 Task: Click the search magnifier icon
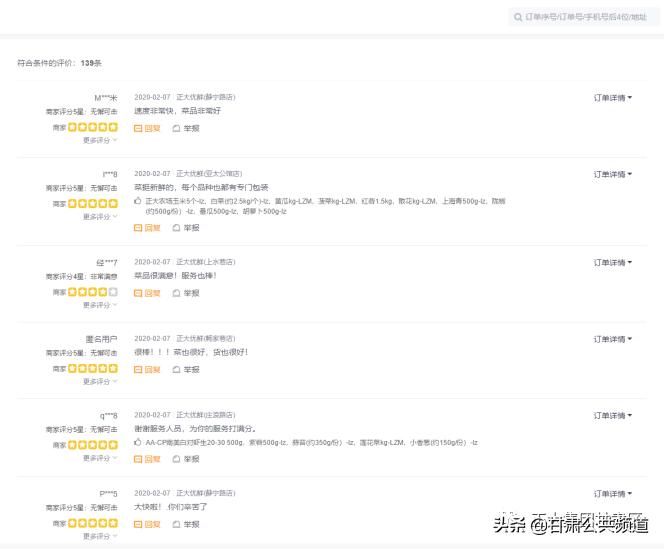tap(517, 17)
